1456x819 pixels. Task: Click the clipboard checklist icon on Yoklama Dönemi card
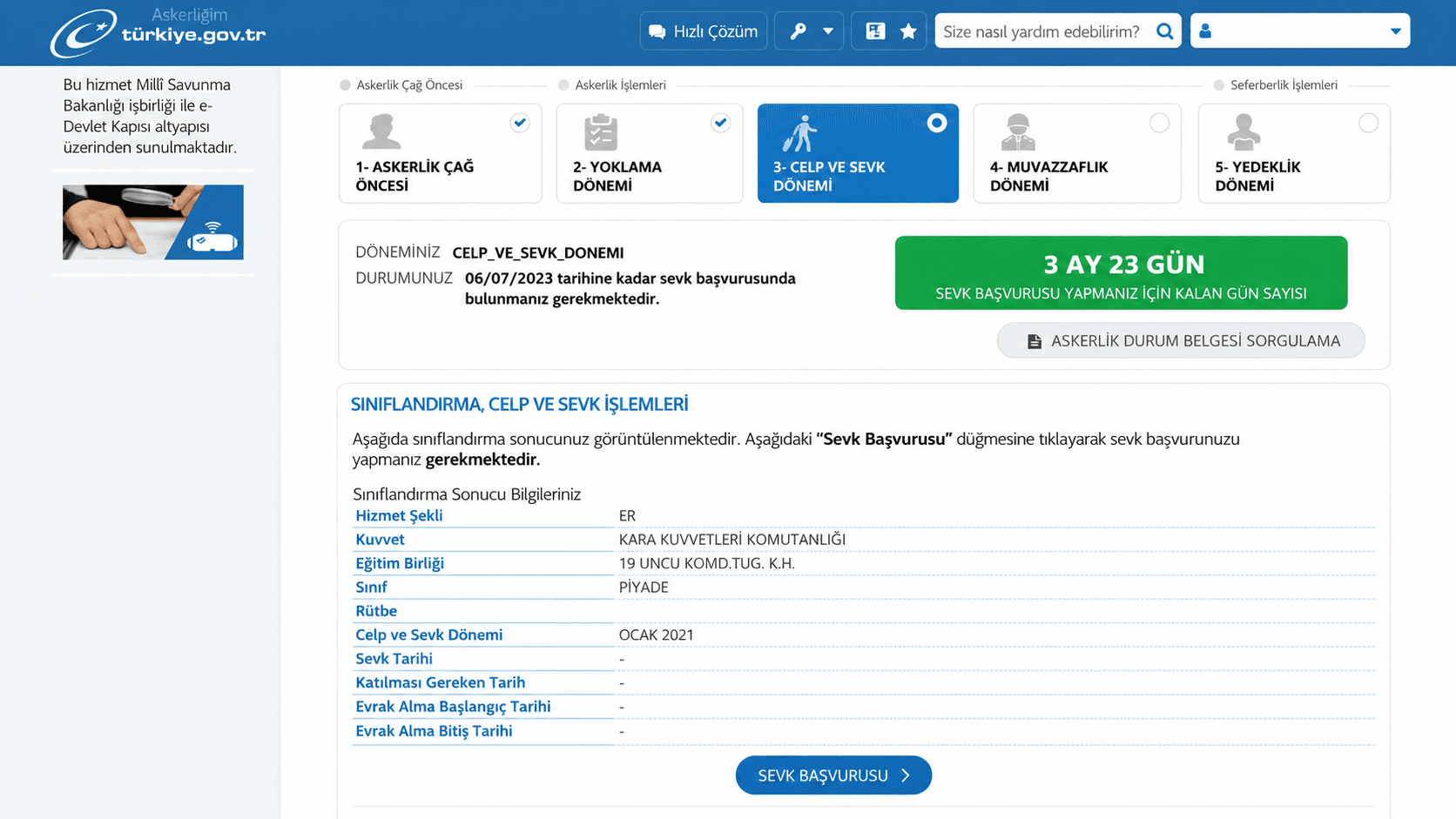click(x=601, y=132)
